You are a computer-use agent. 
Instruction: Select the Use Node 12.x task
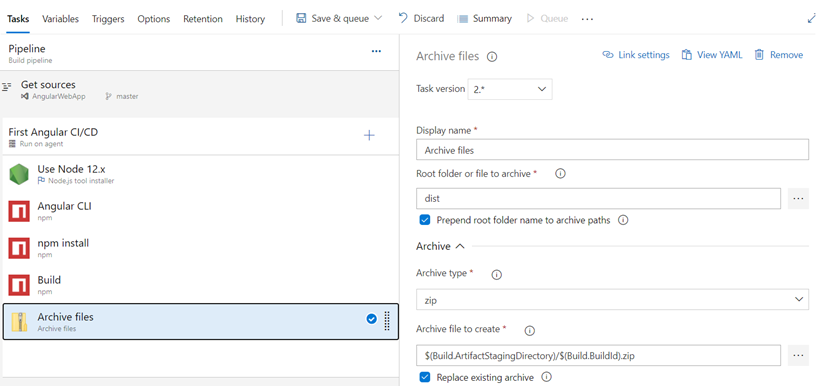[200, 174]
